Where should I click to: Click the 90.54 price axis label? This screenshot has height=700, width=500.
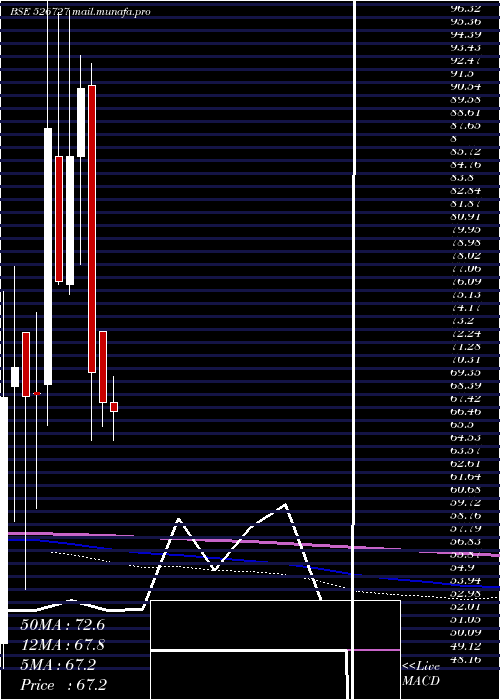coord(465,87)
